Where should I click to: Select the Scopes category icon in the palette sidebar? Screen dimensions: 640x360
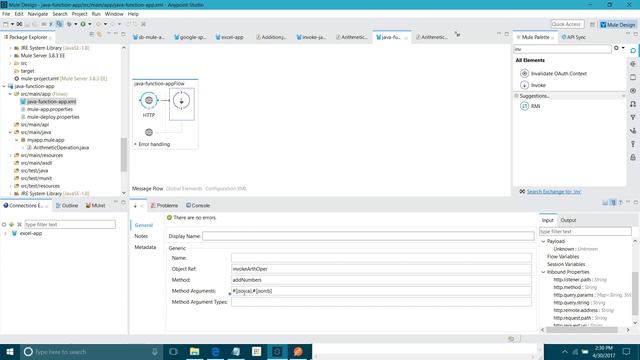click(633, 77)
